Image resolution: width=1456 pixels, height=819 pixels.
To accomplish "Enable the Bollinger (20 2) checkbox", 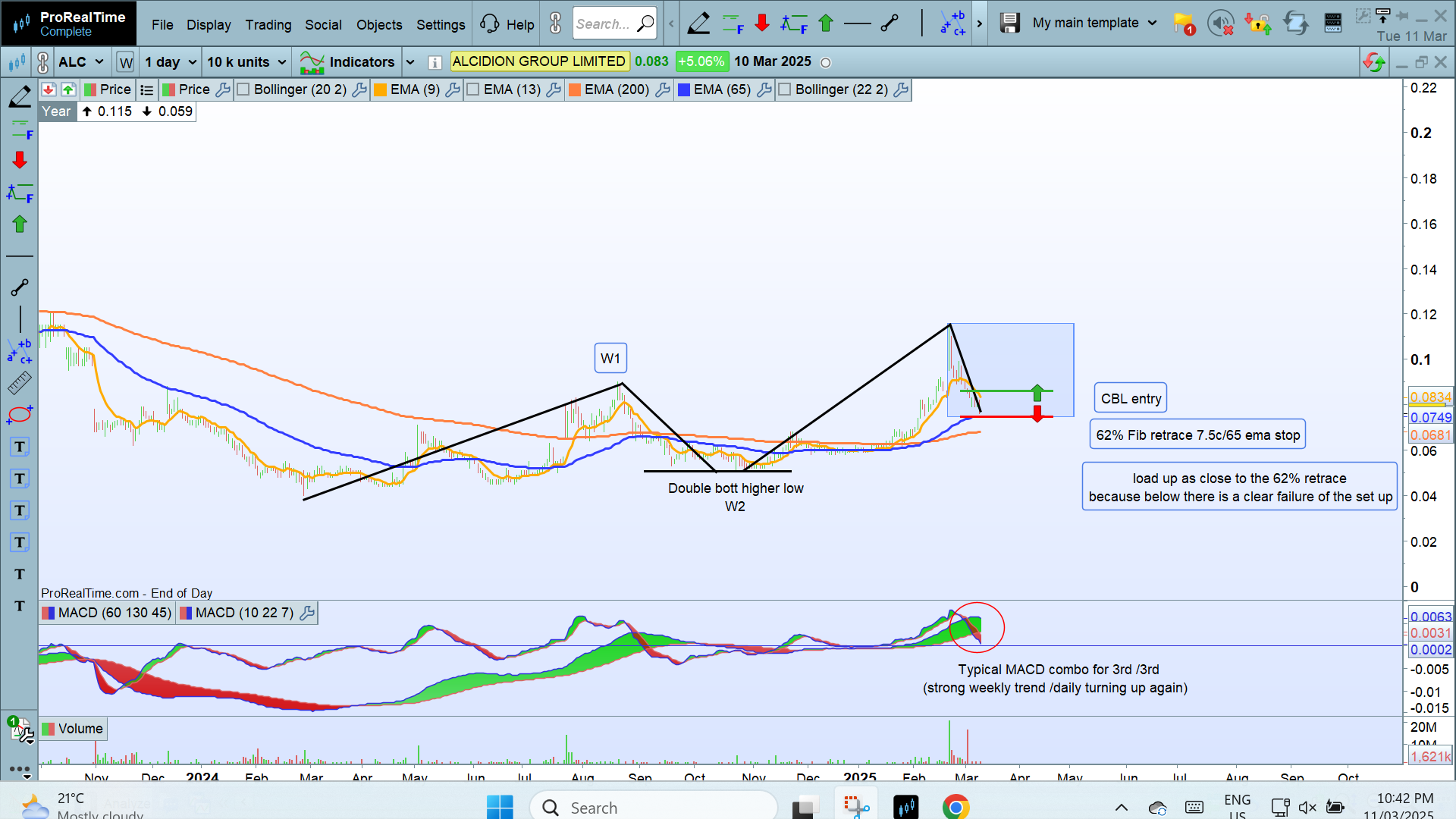I will pos(243,89).
